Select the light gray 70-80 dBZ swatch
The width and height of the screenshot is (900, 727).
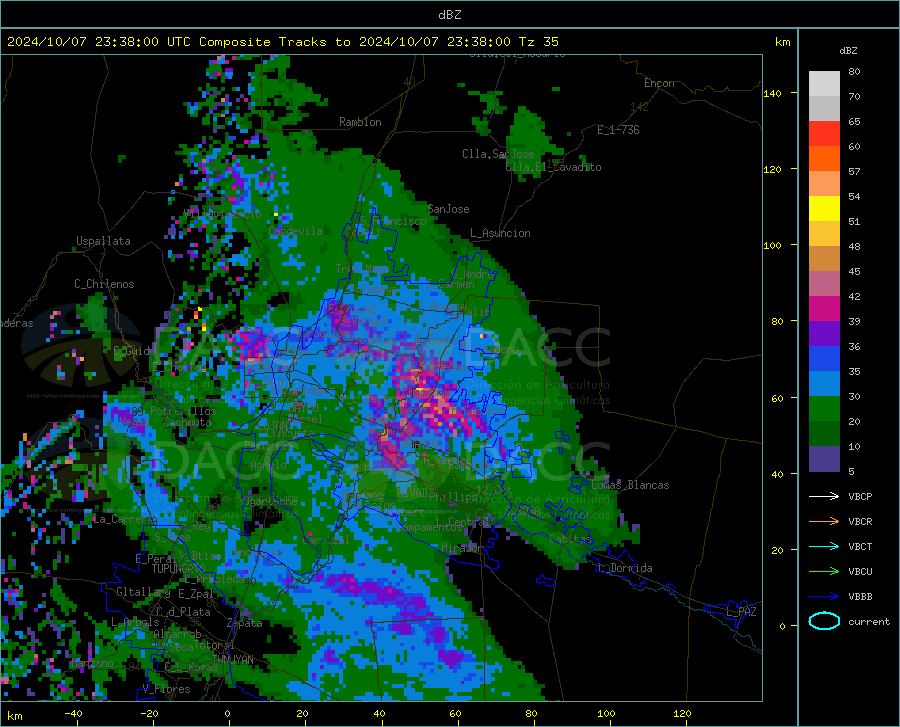tap(824, 84)
